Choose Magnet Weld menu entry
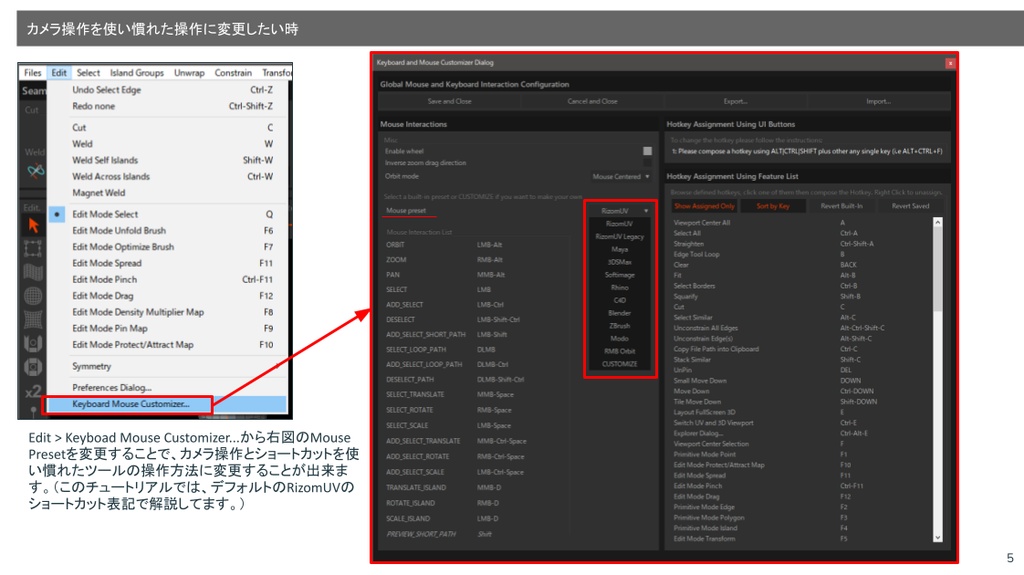This screenshot has height=575, width=1024. (167, 193)
